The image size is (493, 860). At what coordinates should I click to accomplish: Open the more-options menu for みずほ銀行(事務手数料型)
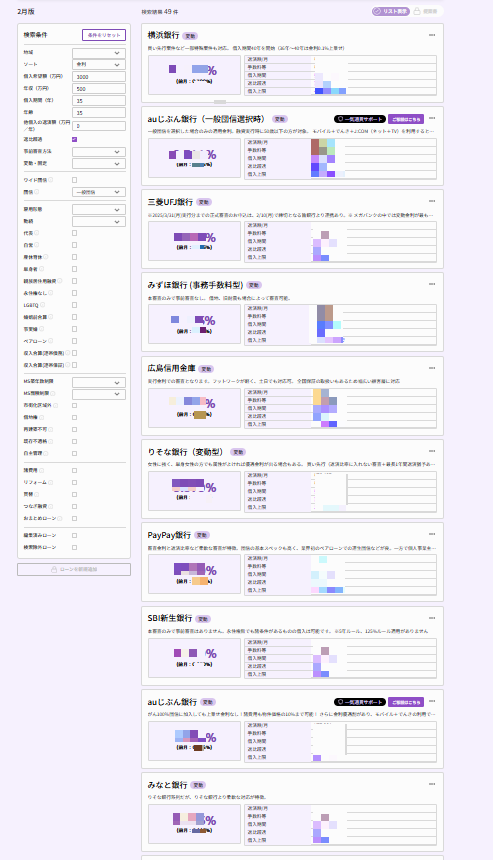(432, 284)
